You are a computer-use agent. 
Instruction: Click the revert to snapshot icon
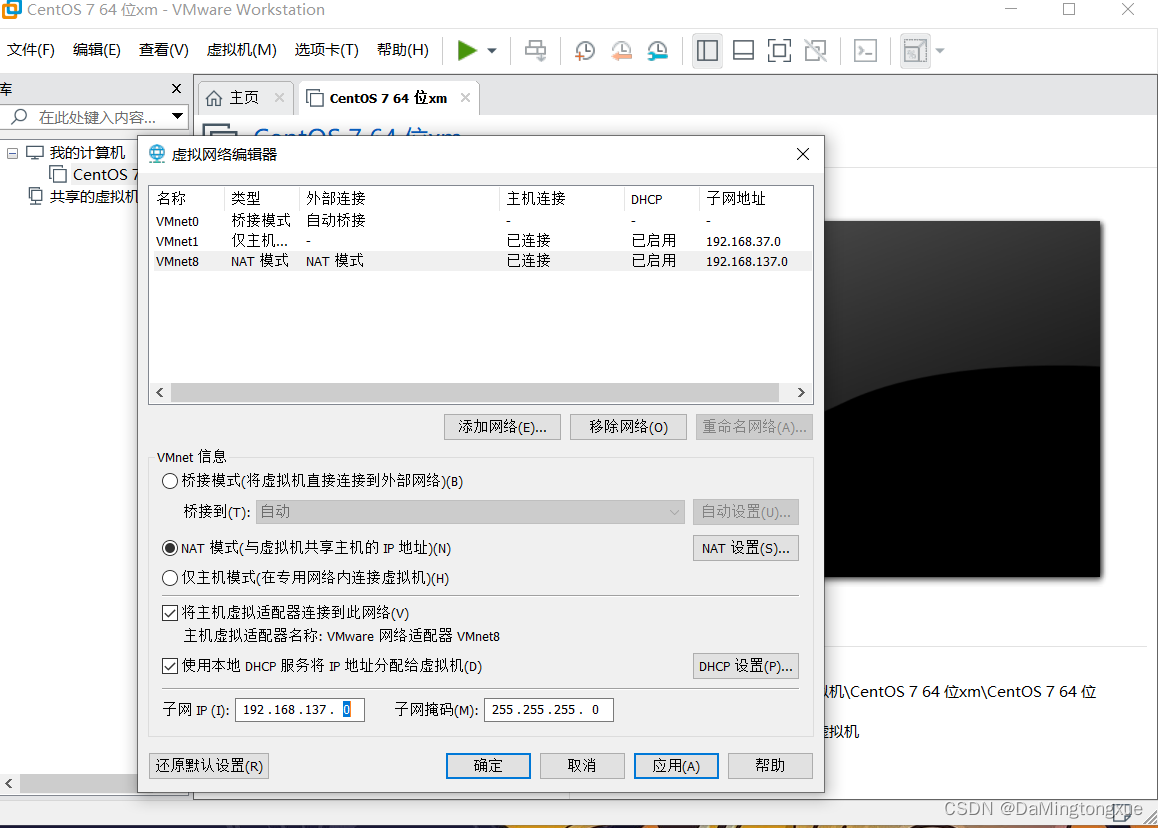point(621,51)
